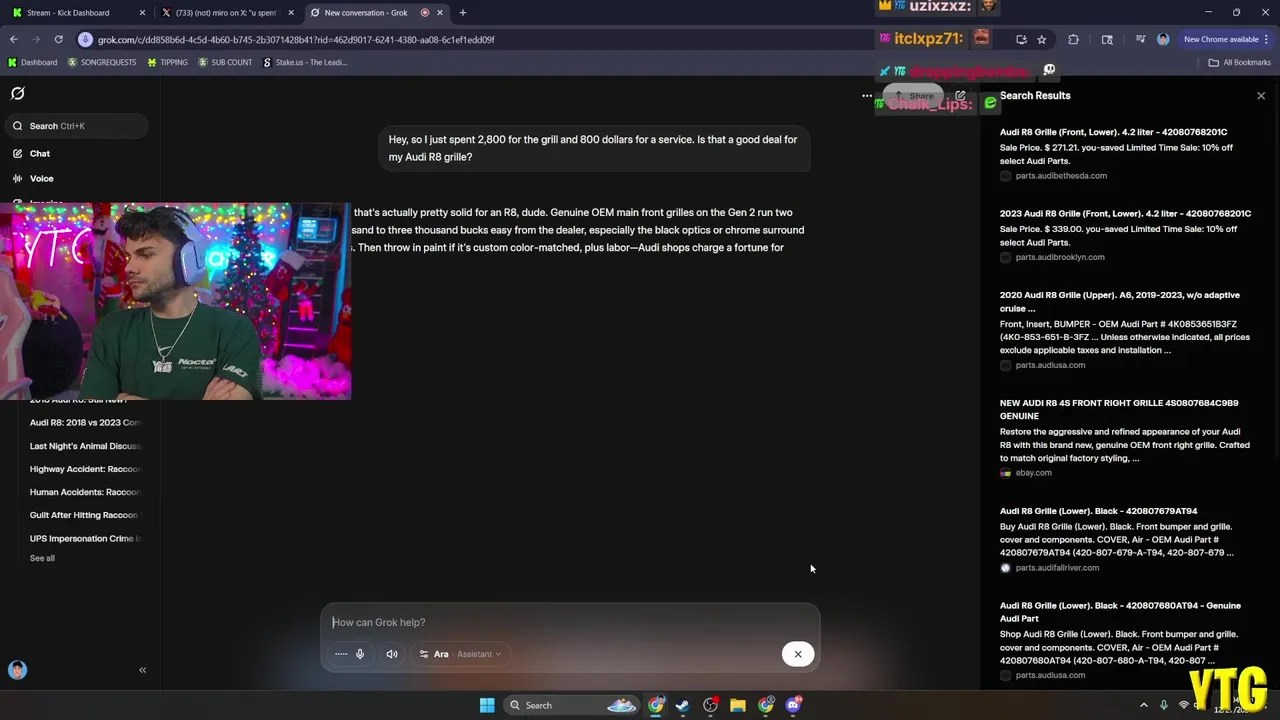
Task: Click the 'How can Grok help?' input box
Action: pyautogui.click(x=570, y=622)
